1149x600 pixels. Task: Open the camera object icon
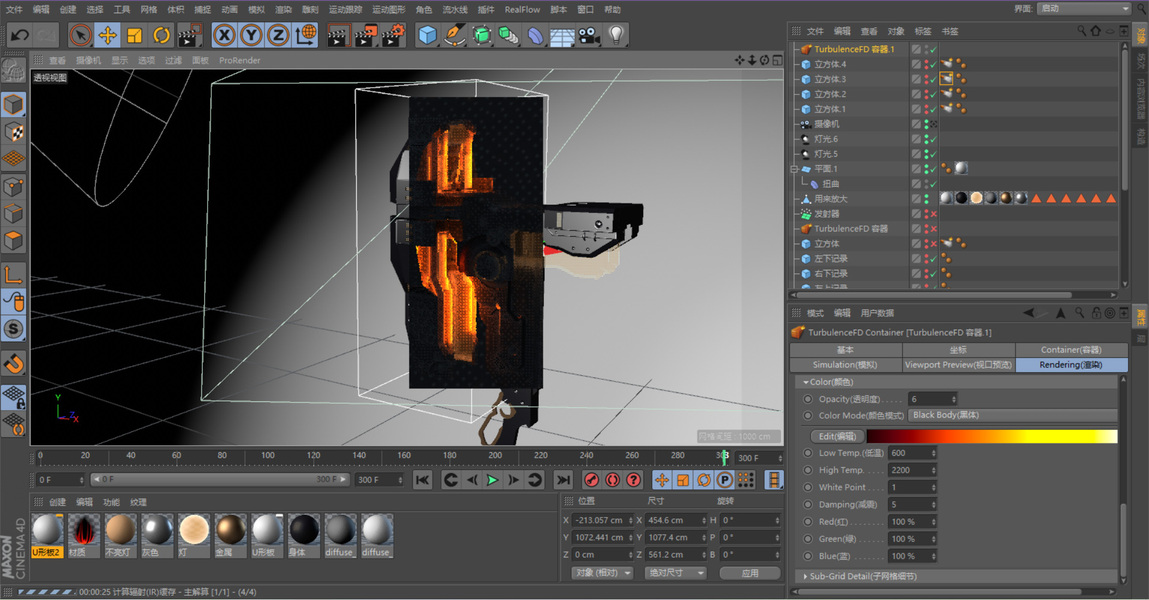click(x=589, y=36)
